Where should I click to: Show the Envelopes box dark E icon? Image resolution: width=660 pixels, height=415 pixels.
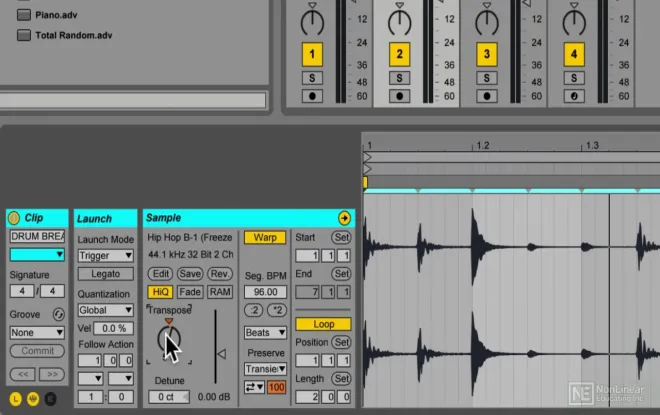51,399
